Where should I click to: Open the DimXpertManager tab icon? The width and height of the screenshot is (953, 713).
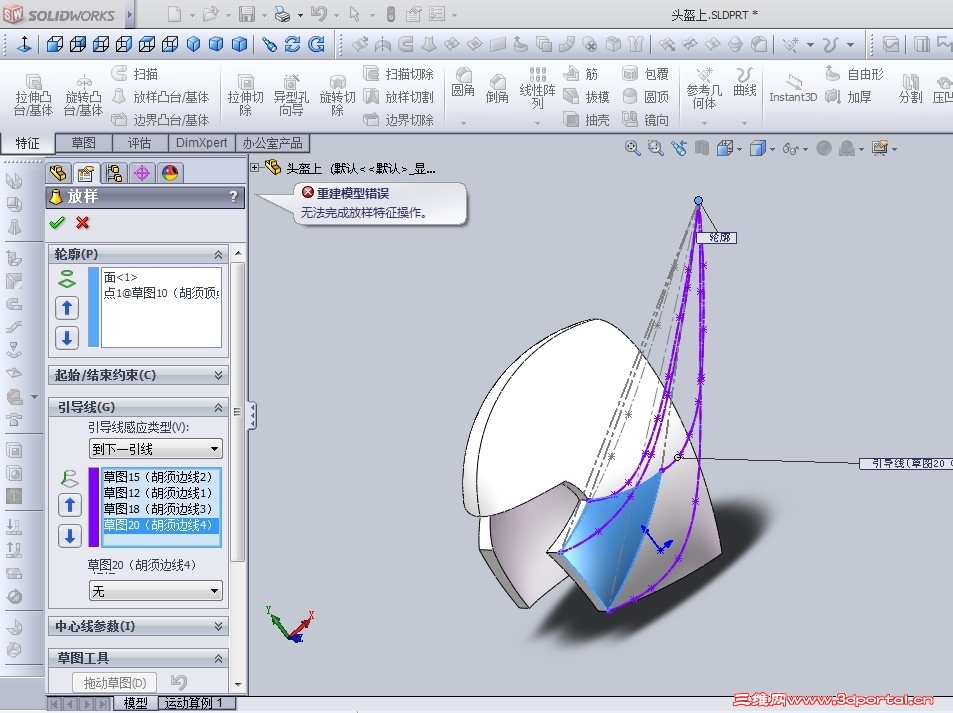(x=142, y=173)
